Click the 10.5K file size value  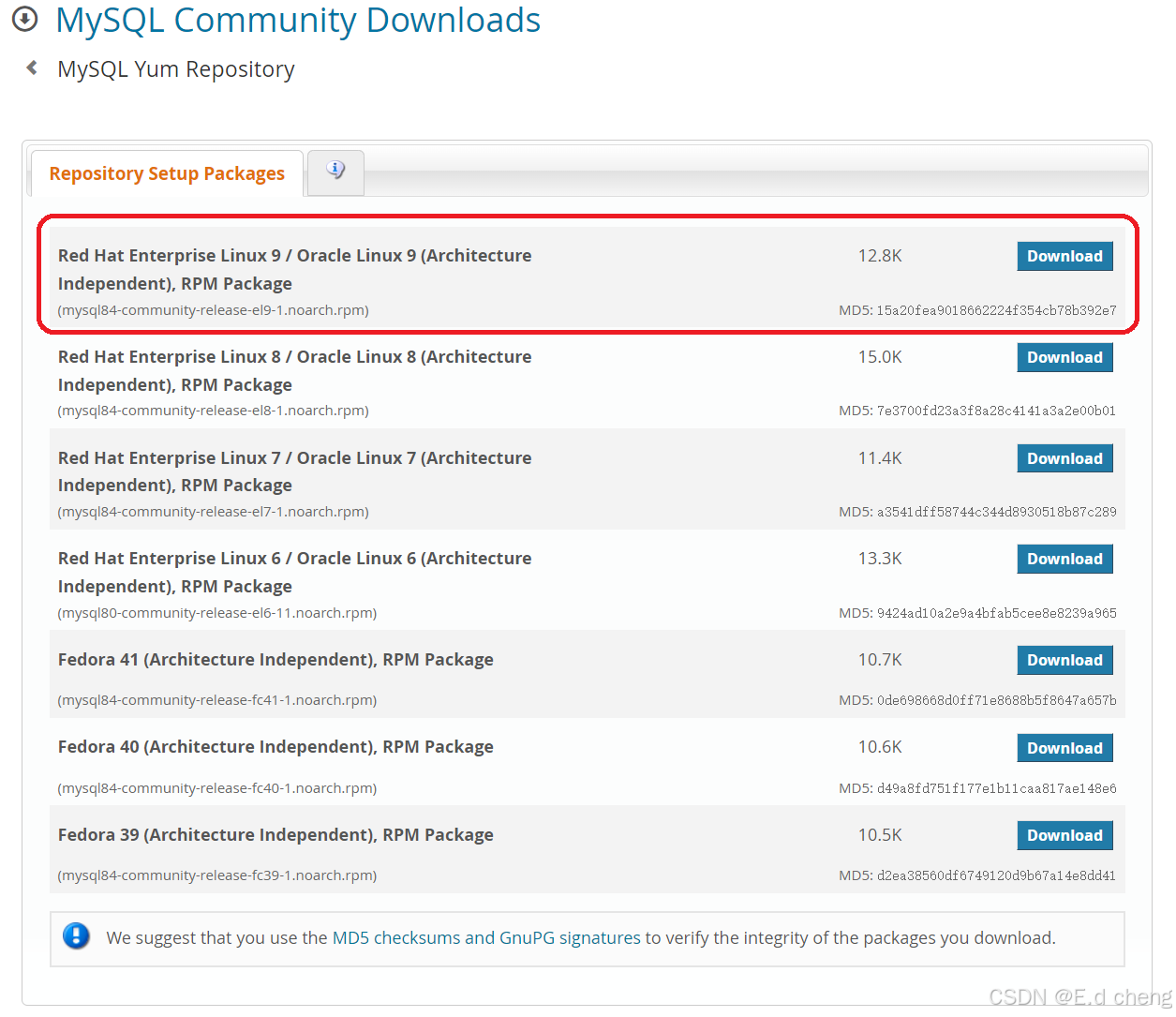[x=880, y=835]
